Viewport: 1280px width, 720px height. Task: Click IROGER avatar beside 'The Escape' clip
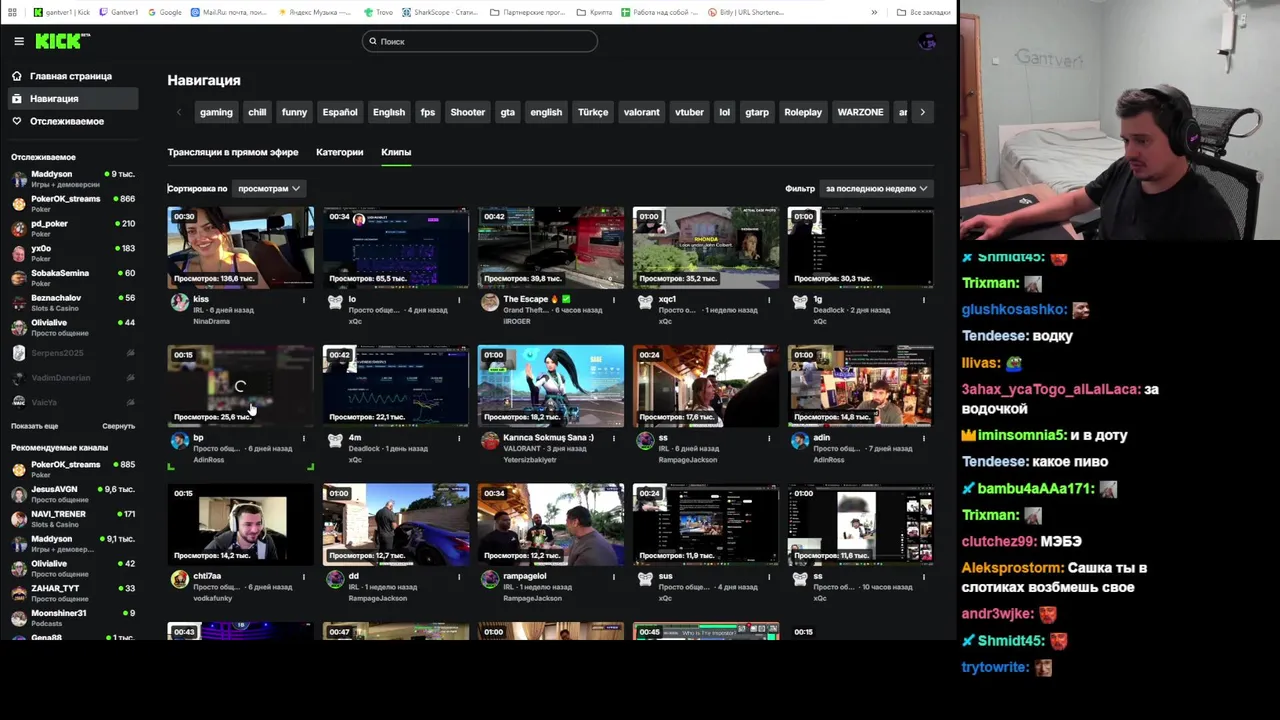(490, 302)
